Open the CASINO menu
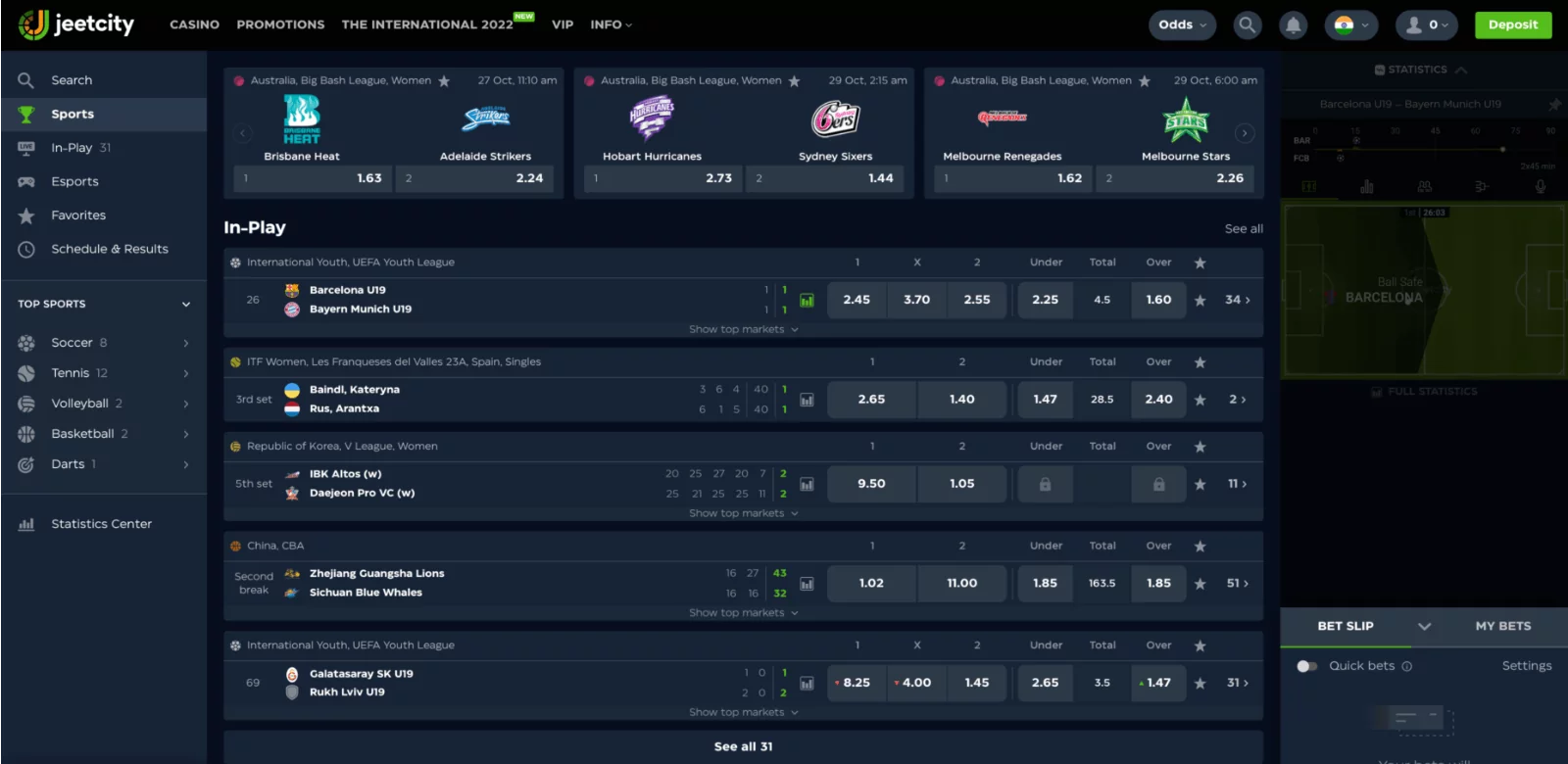 [194, 24]
